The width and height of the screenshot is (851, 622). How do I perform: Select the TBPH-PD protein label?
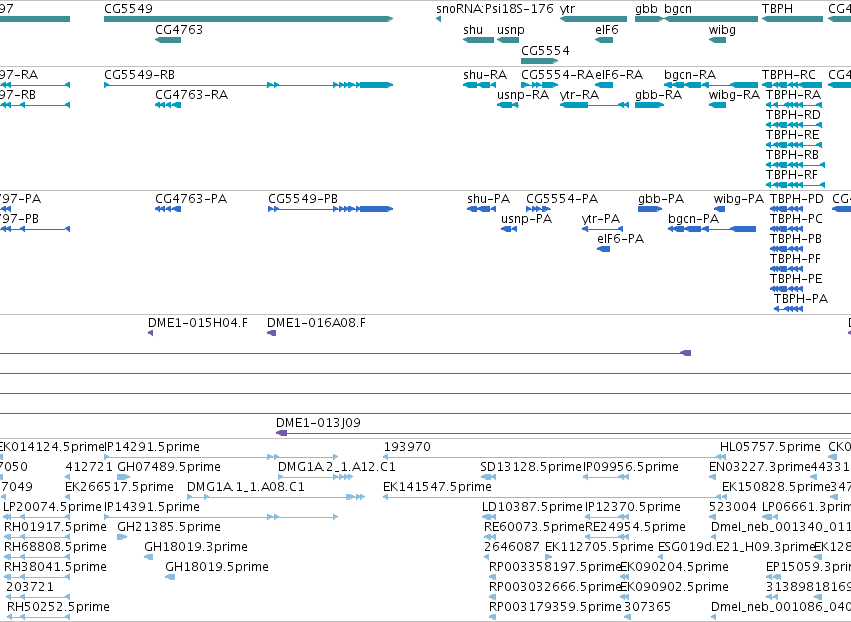click(x=796, y=199)
